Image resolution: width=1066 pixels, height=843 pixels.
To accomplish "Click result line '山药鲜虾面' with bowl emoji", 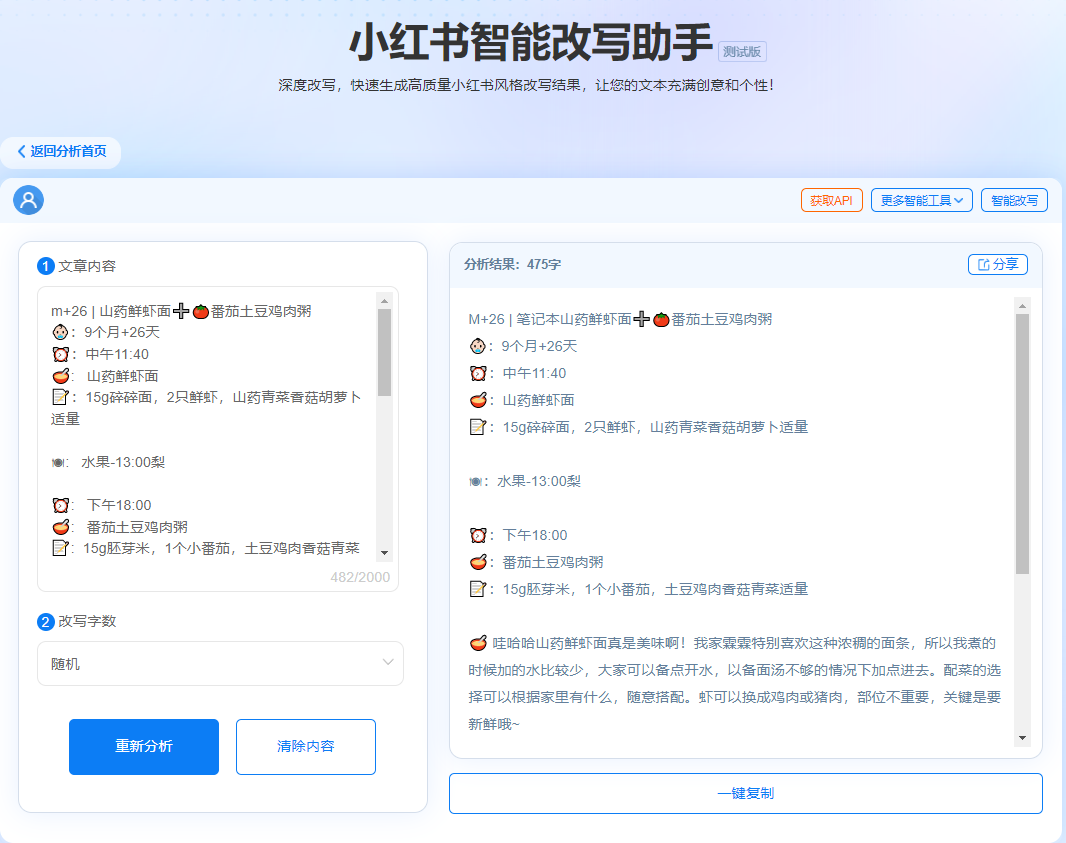I will tap(521, 400).
